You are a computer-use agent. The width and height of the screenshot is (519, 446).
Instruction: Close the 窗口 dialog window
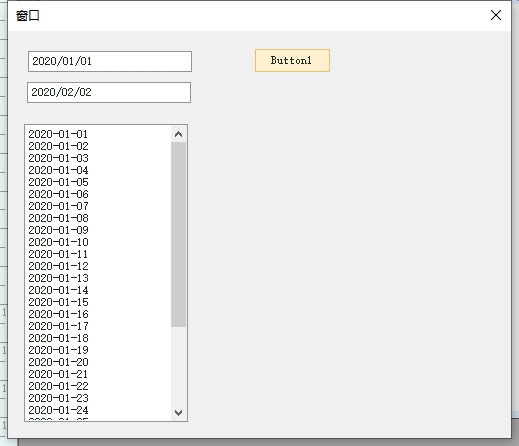coord(496,15)
